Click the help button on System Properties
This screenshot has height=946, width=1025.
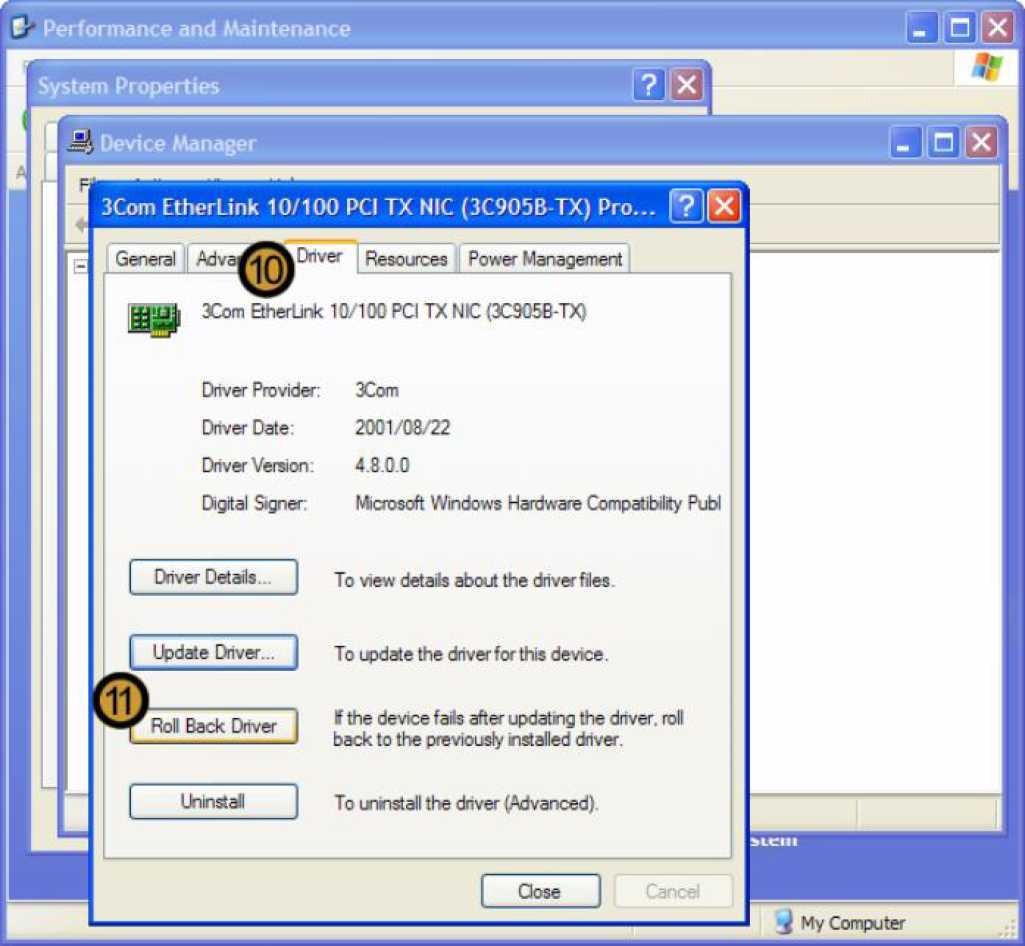pos(648,85)
